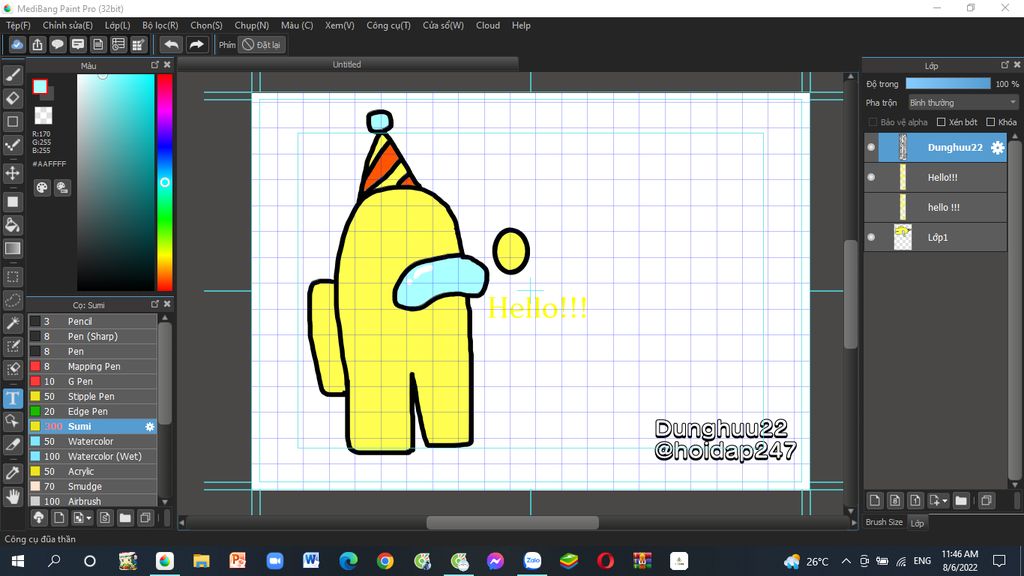Click the brush list scrollbar

tap(165, 372)
